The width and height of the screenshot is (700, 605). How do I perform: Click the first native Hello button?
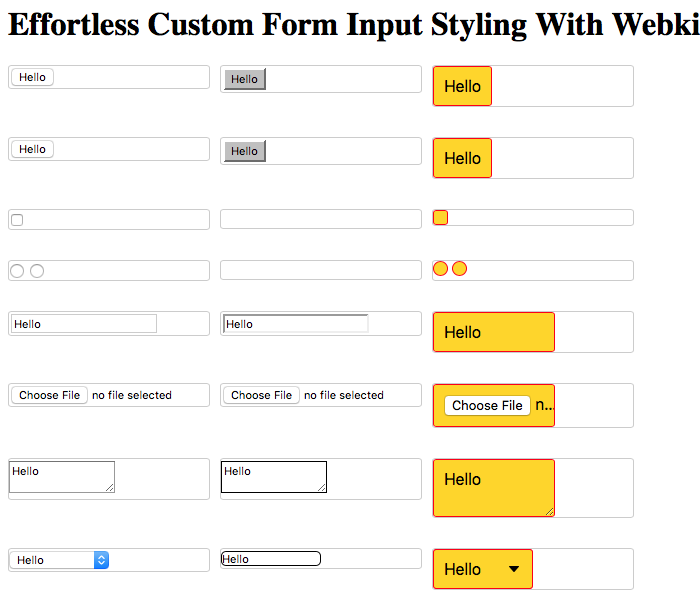coord(32,77)
